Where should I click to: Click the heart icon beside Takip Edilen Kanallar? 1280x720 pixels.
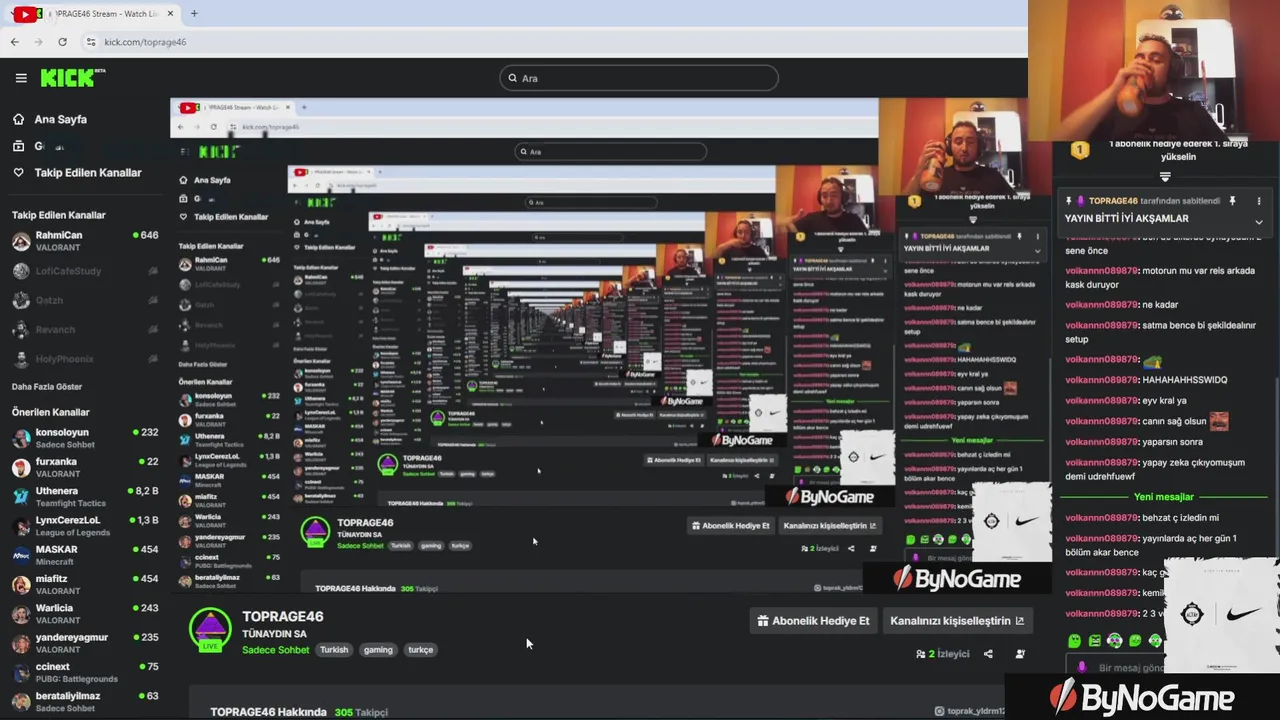point(18,172)
